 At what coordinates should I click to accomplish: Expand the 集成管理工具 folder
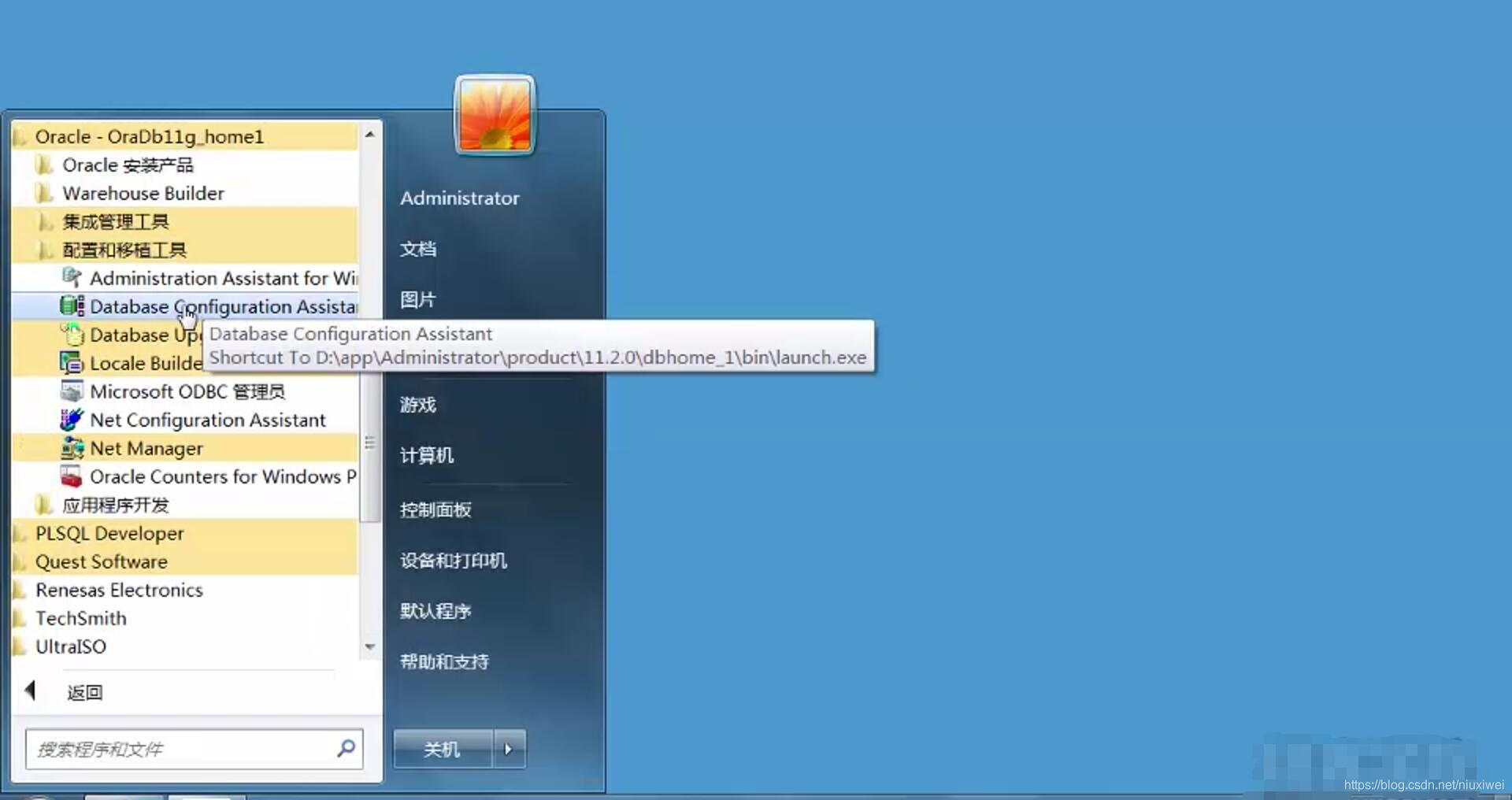point(185,221)
